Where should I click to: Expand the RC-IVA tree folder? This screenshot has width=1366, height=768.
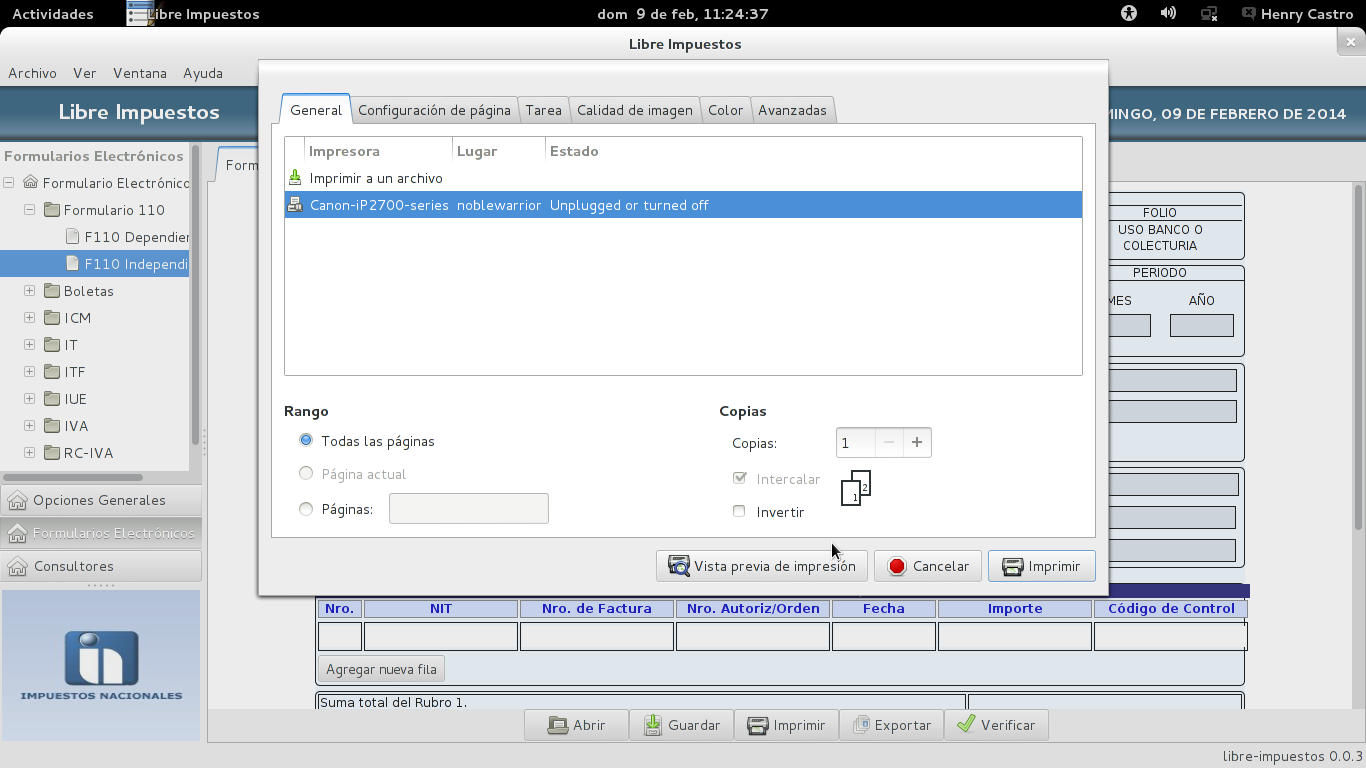29,453
